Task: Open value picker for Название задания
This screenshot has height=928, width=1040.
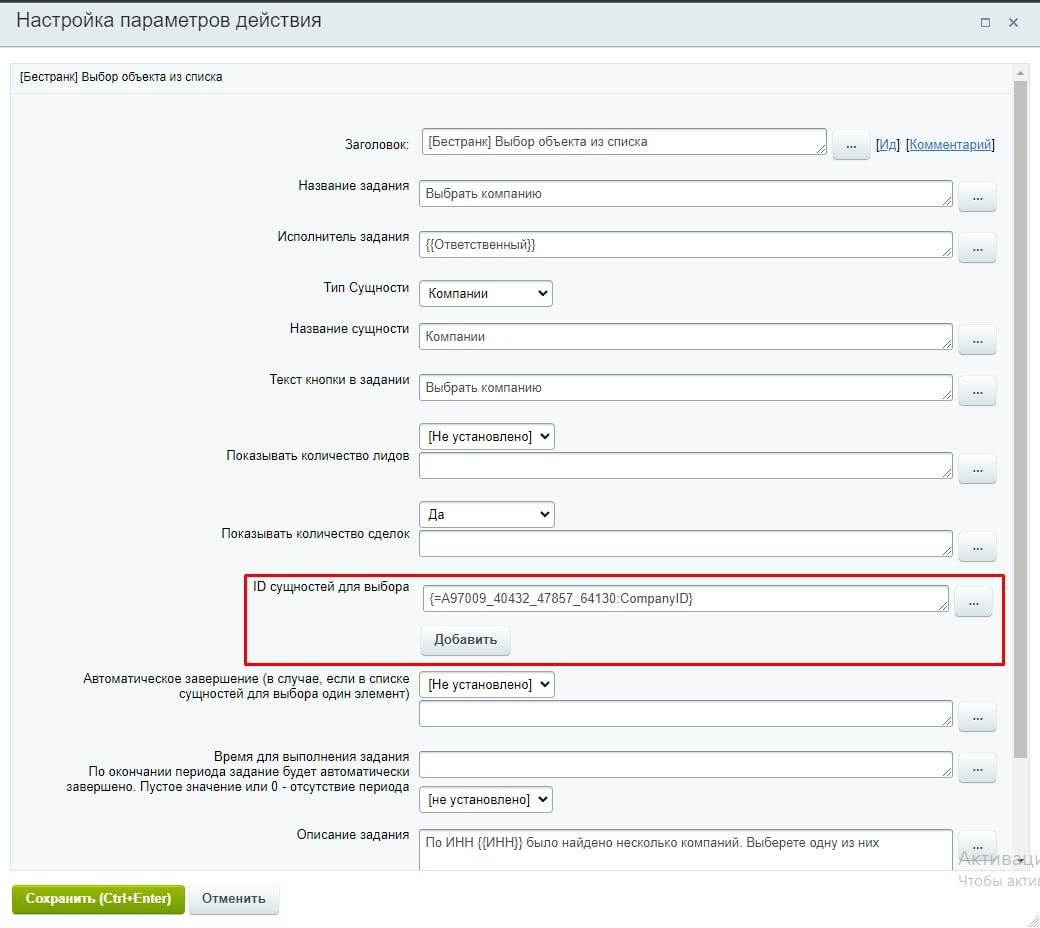Action: point(977,197)
